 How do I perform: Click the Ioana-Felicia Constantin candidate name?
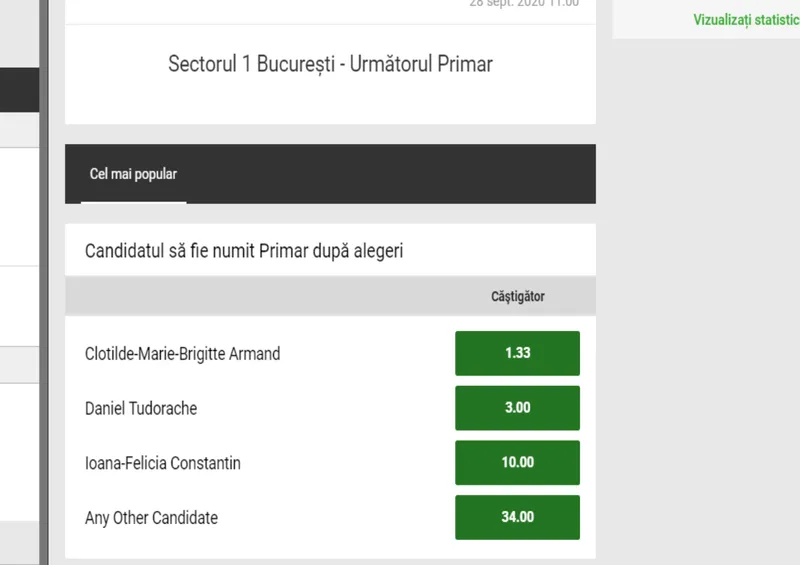[163, 463]
